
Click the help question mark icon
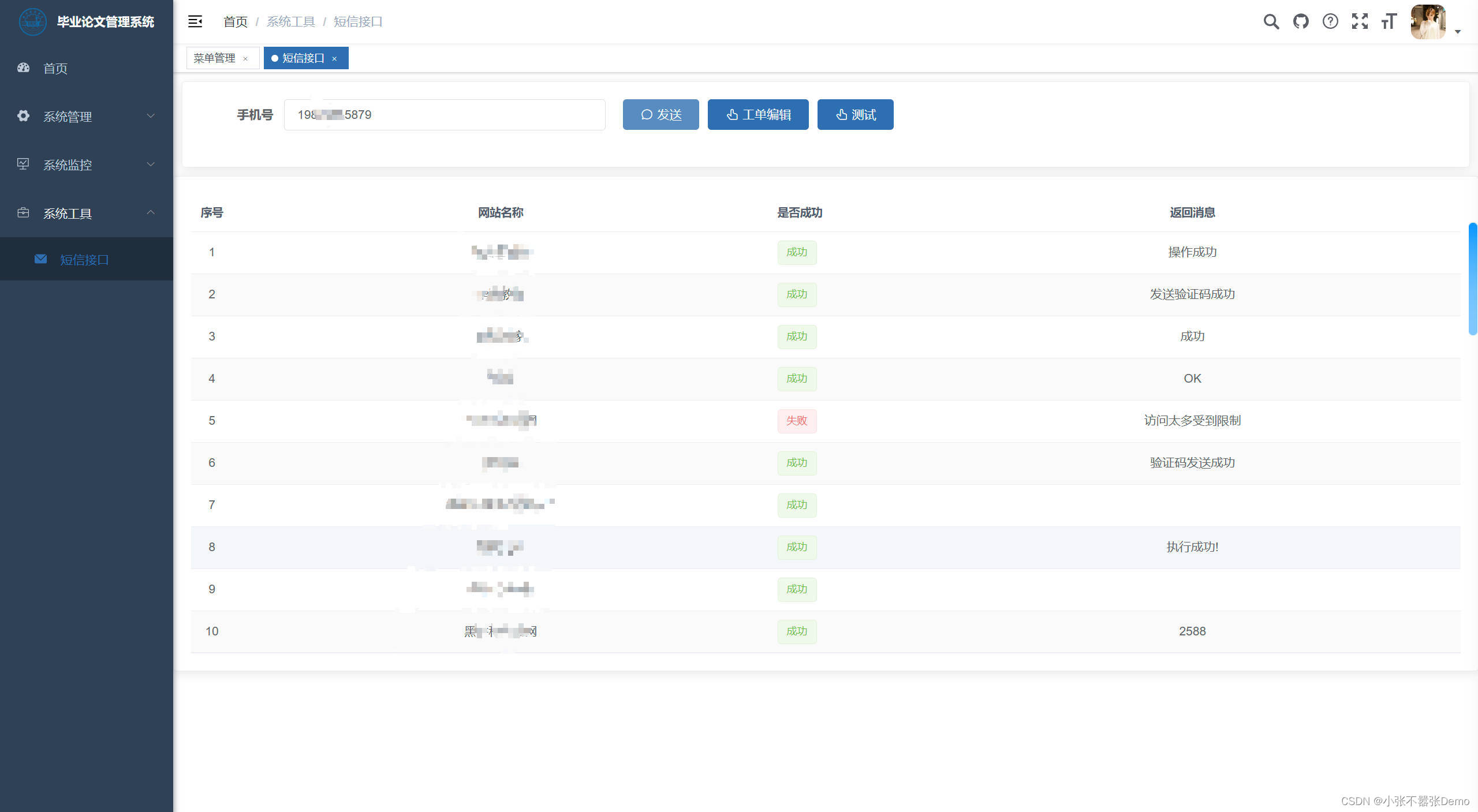click(1330, 22)
